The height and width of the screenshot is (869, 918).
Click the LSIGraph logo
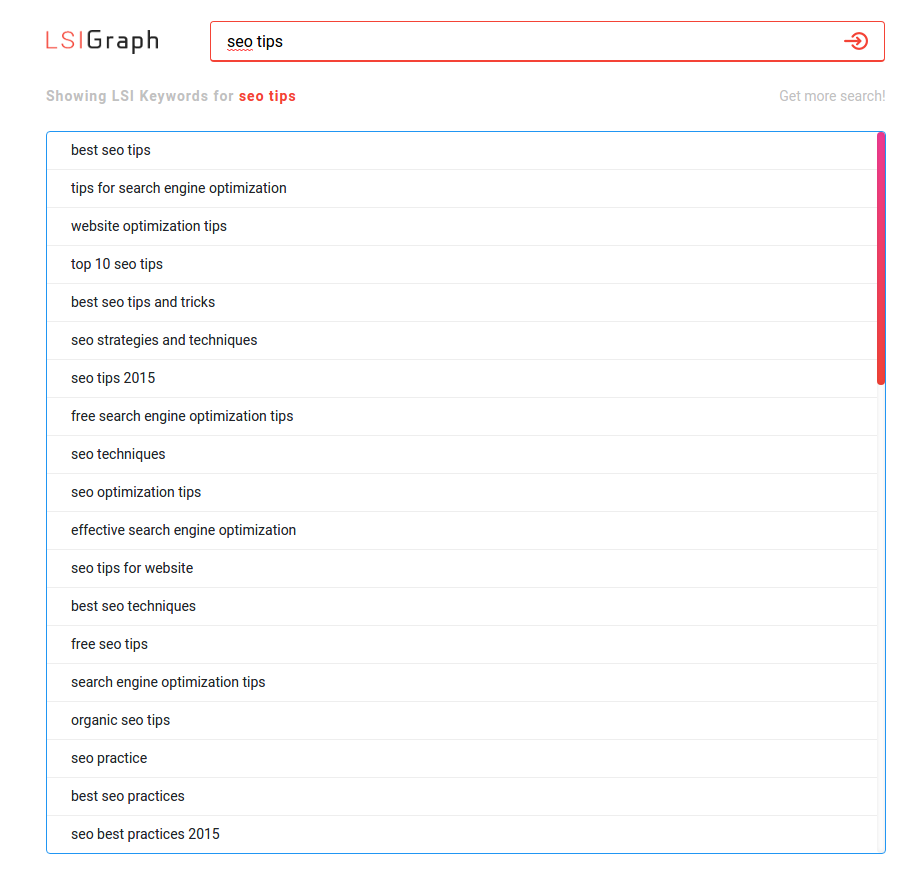pos(102,41)
